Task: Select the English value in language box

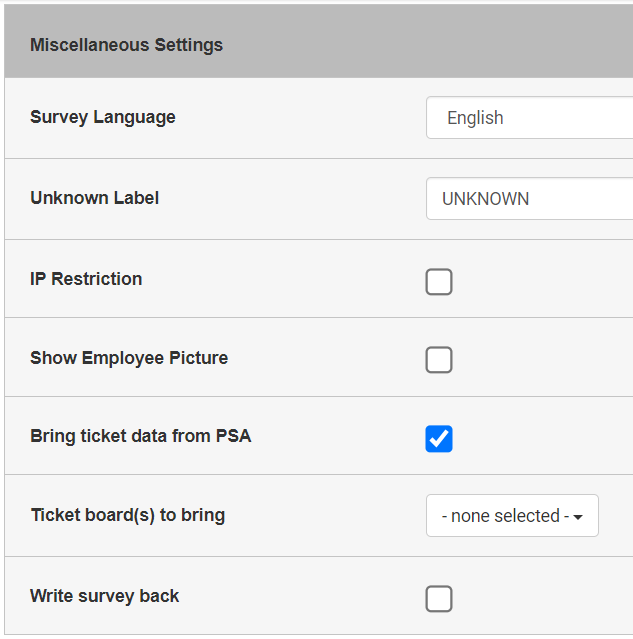Action: tap(475, 118)
